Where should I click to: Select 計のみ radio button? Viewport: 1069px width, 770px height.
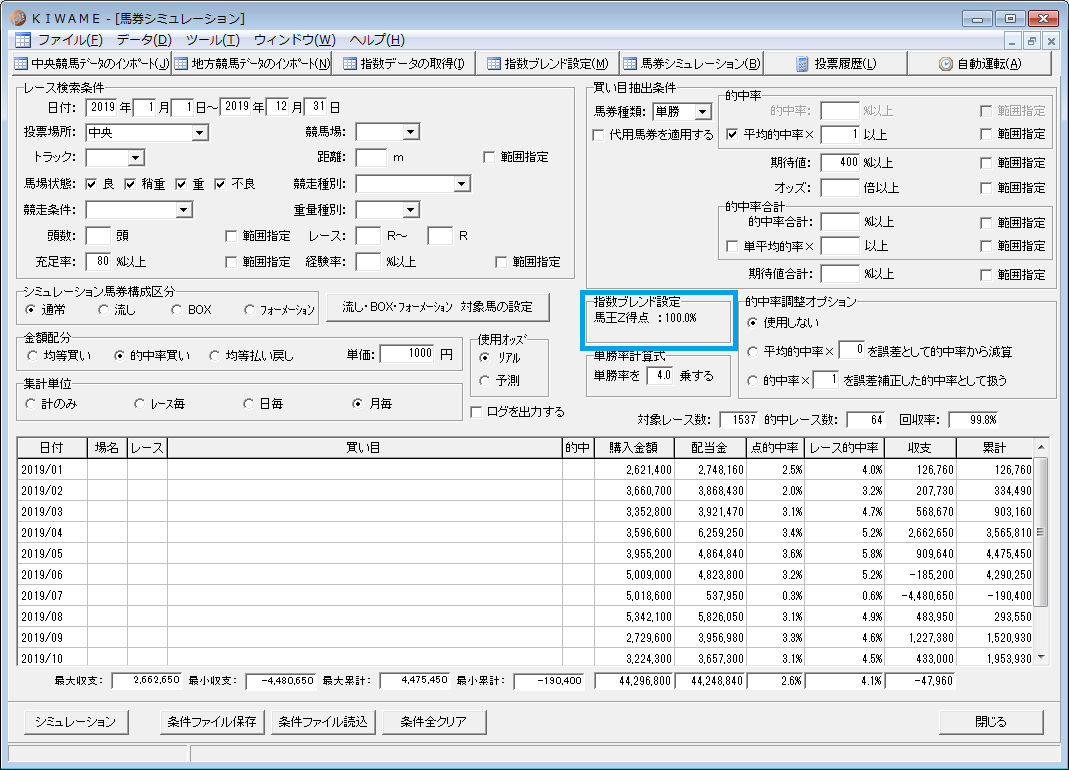[30, 404]
